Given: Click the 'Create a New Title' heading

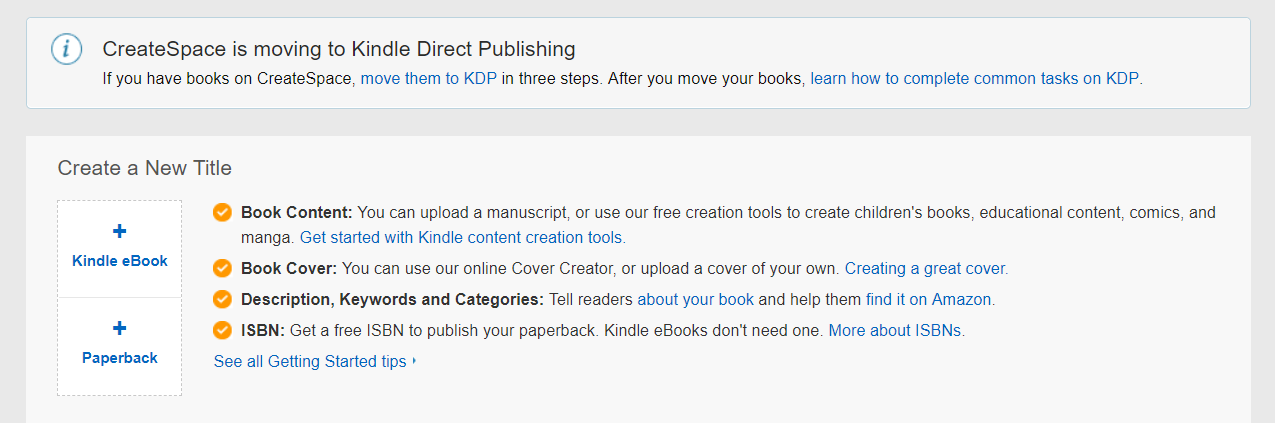Looking at the screenshot, I should coord(145,168).
